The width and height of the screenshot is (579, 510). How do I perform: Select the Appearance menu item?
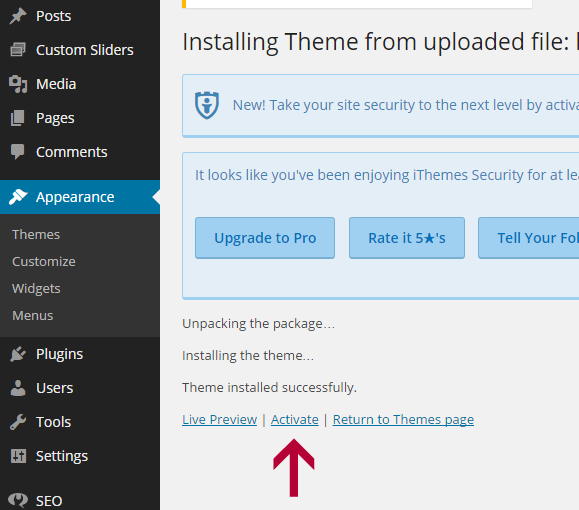click(x=80, y=197)
